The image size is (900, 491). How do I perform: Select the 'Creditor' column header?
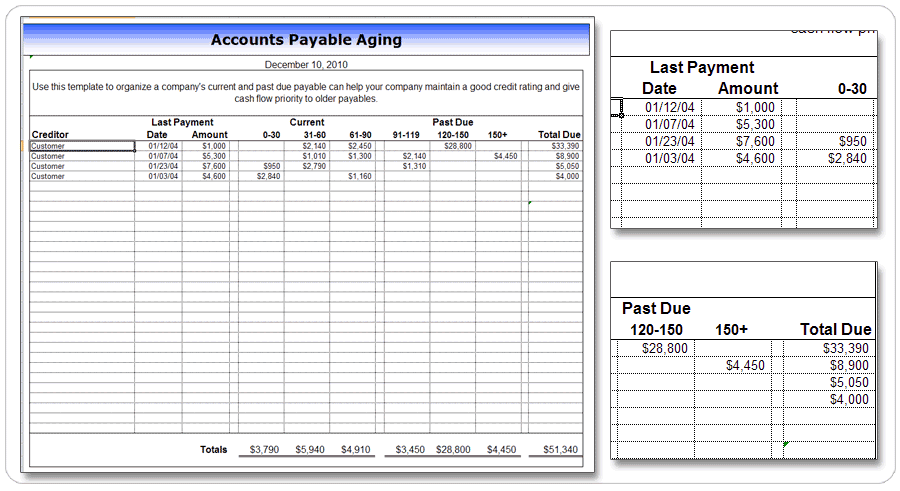[x=50, y=134]
